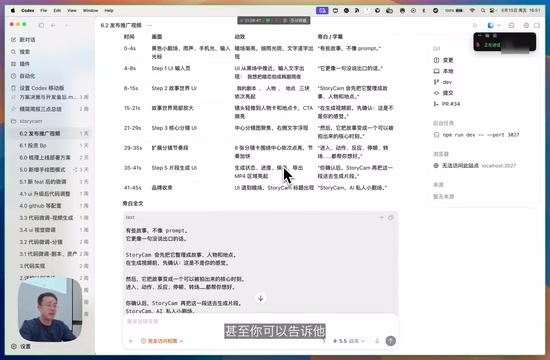The width and height of the screenshot is (550, 360).
Task: Click the wrap icon in code block header
Action: 381,218
